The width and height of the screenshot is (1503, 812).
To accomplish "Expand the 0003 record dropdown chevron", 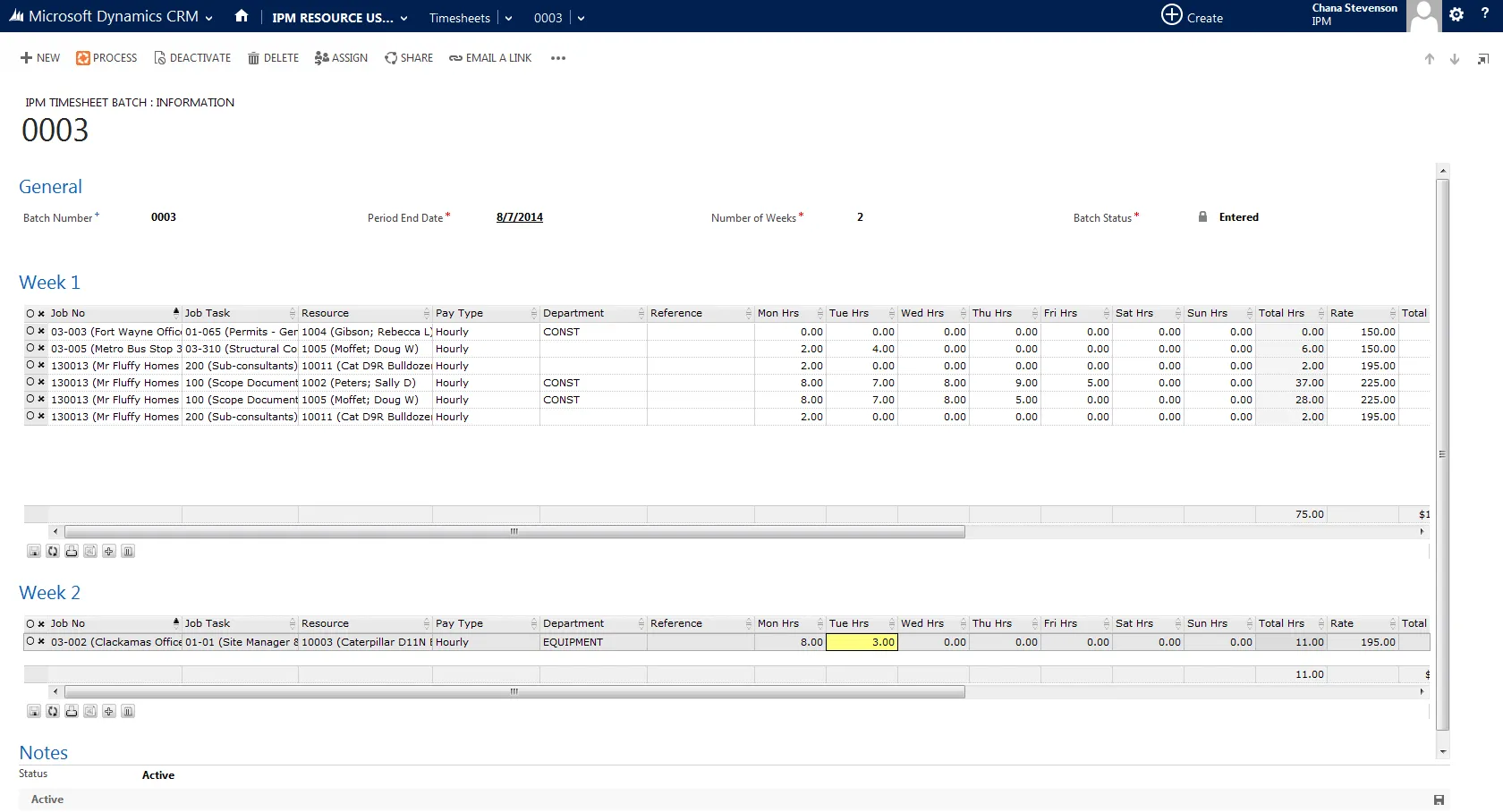I will (x=582, y=18).
